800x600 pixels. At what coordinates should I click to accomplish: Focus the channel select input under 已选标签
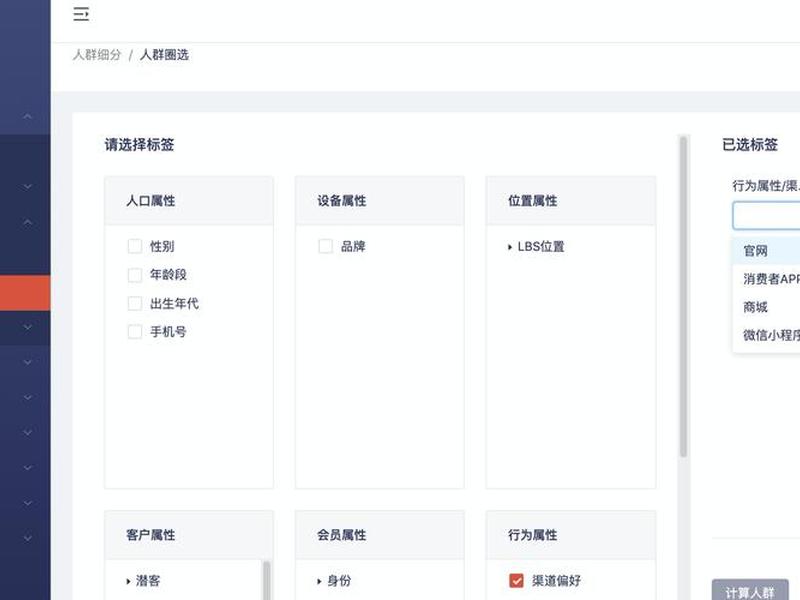[x=766, y=215]
